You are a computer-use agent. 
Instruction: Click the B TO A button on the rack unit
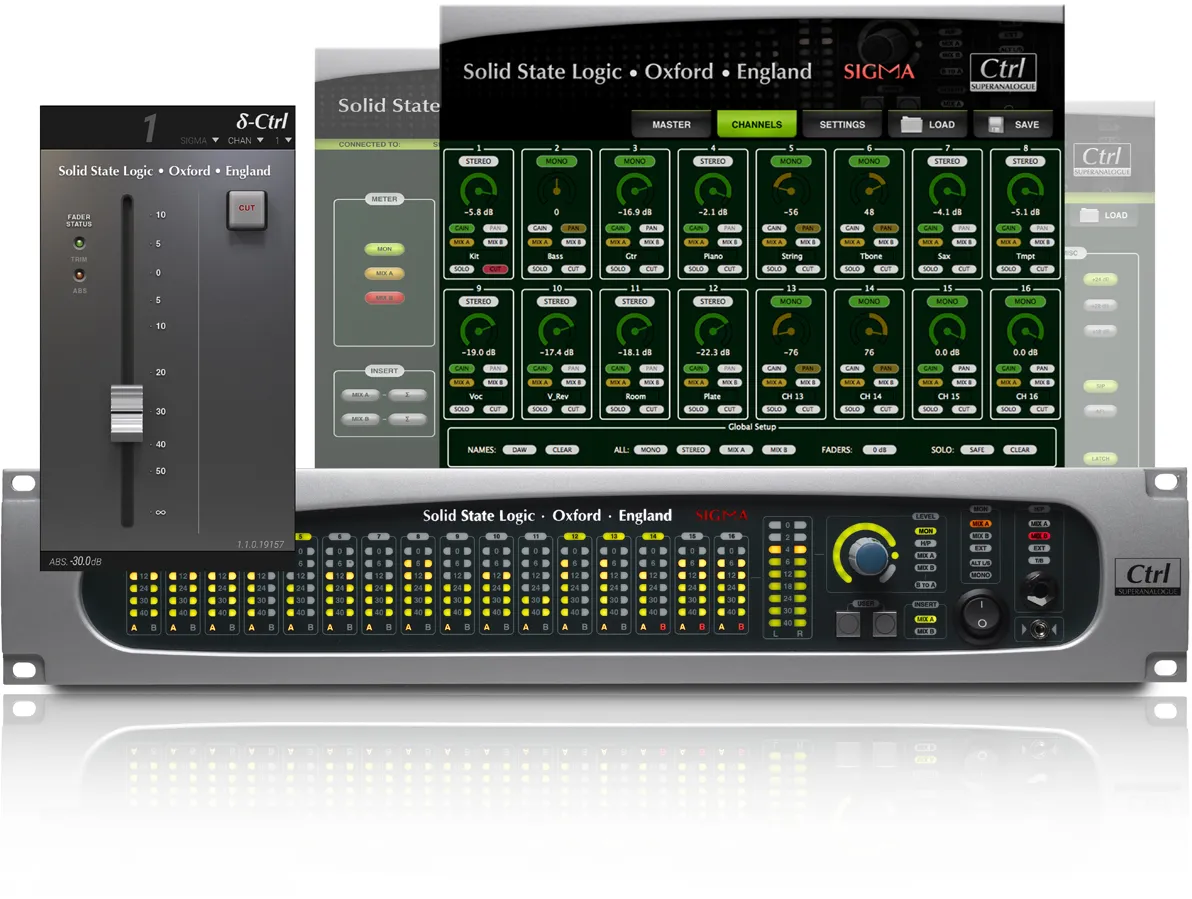(926, 585)
